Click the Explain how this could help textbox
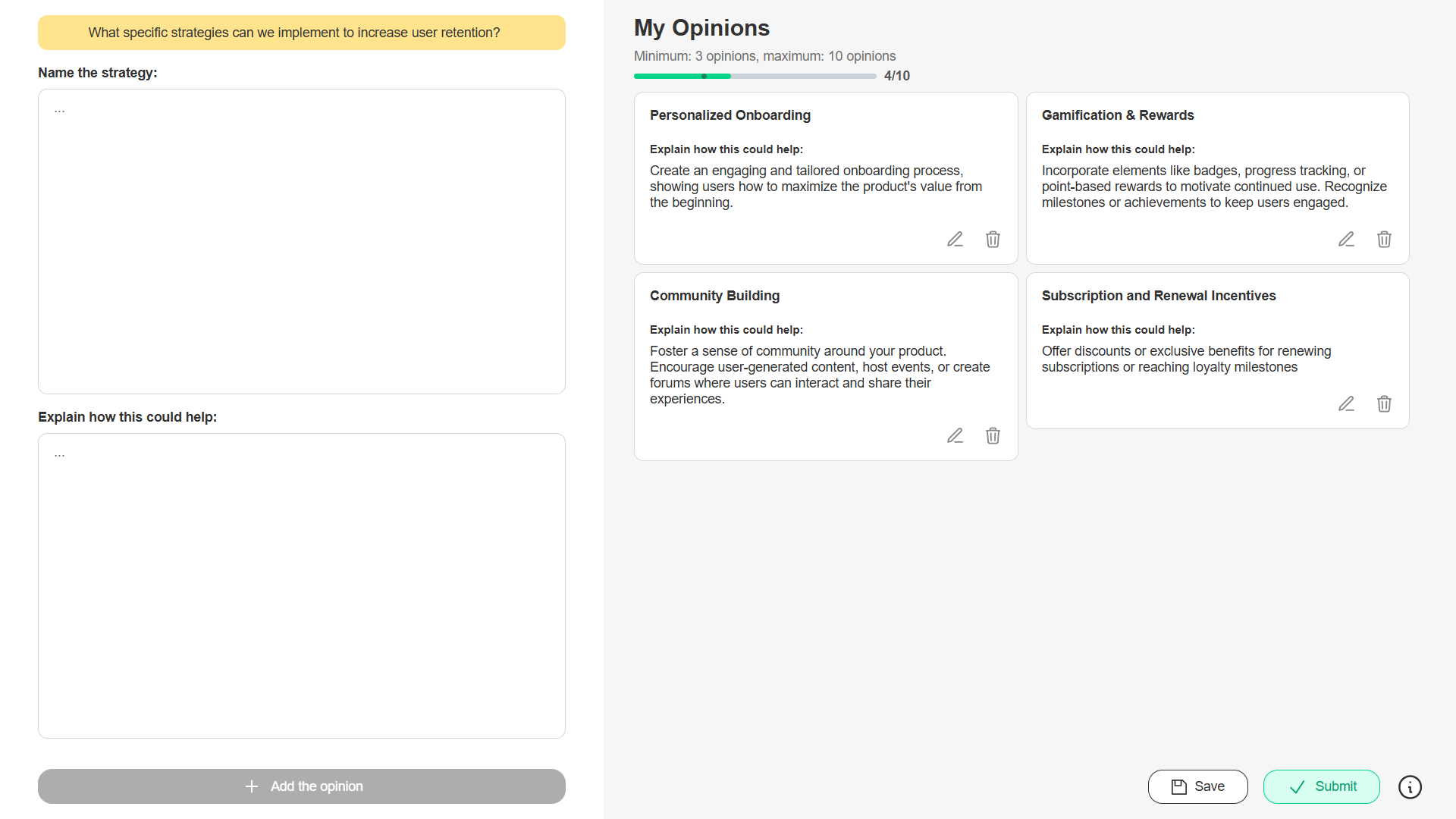Image resolution: width=1456 pixels, height=819 pixels. pyautogui.click(x=302, y=585)
